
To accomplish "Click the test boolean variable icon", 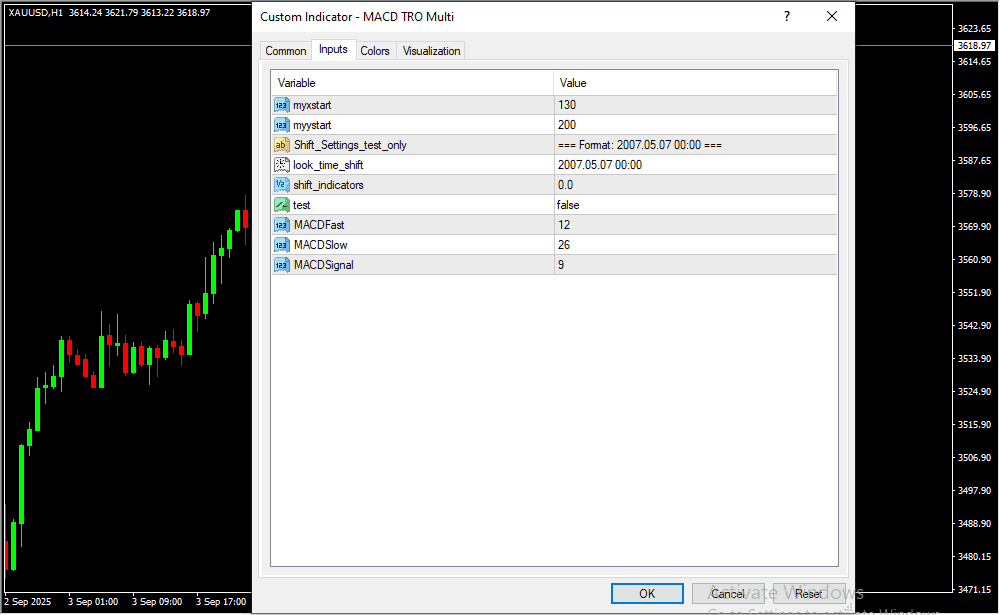I will click(281, 205).
